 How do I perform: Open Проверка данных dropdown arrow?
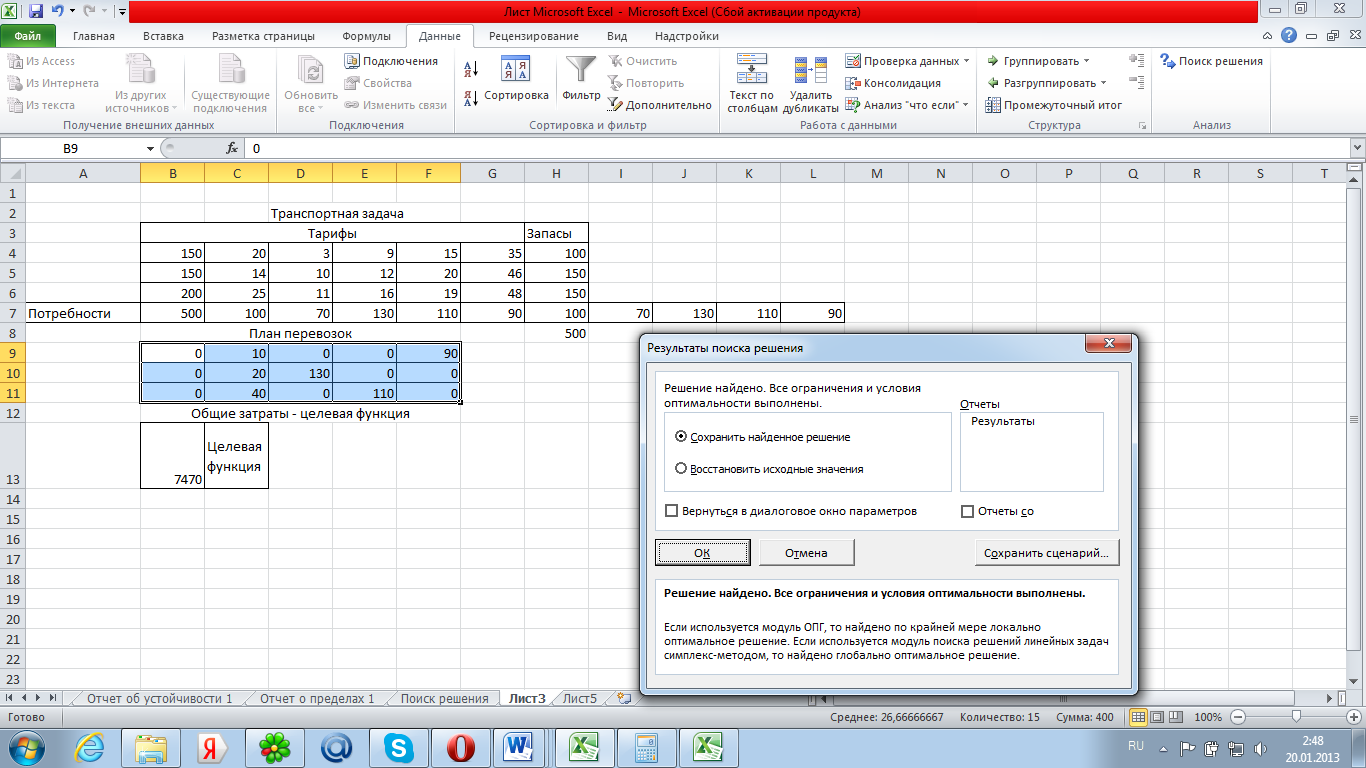click(x=967, y=61)
